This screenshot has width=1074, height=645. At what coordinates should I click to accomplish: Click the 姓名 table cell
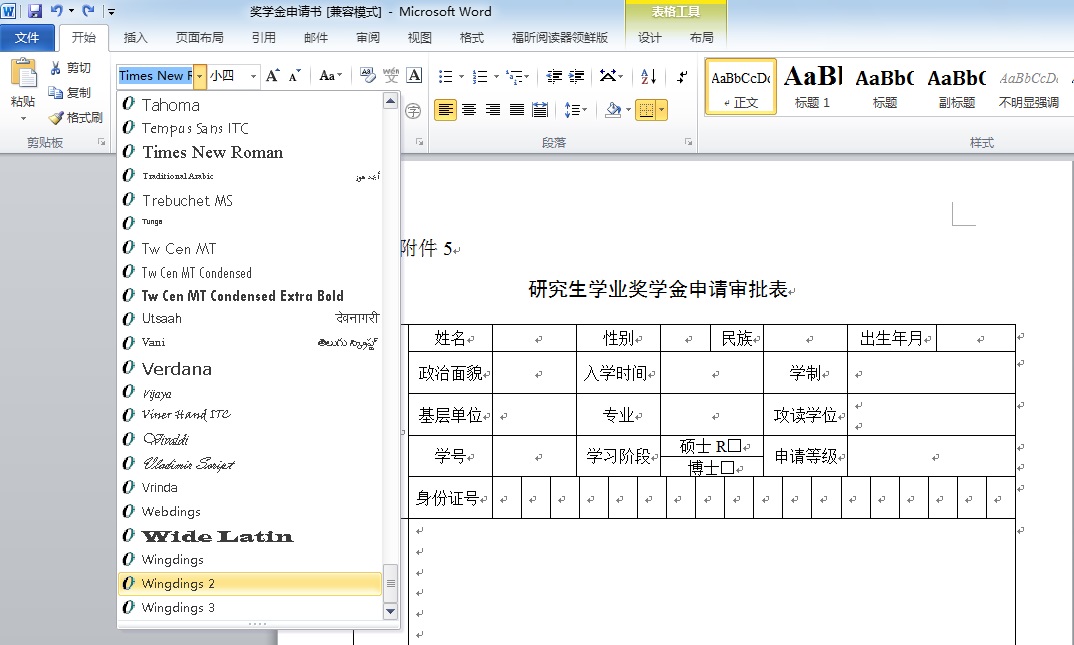[x=451, y=338]
